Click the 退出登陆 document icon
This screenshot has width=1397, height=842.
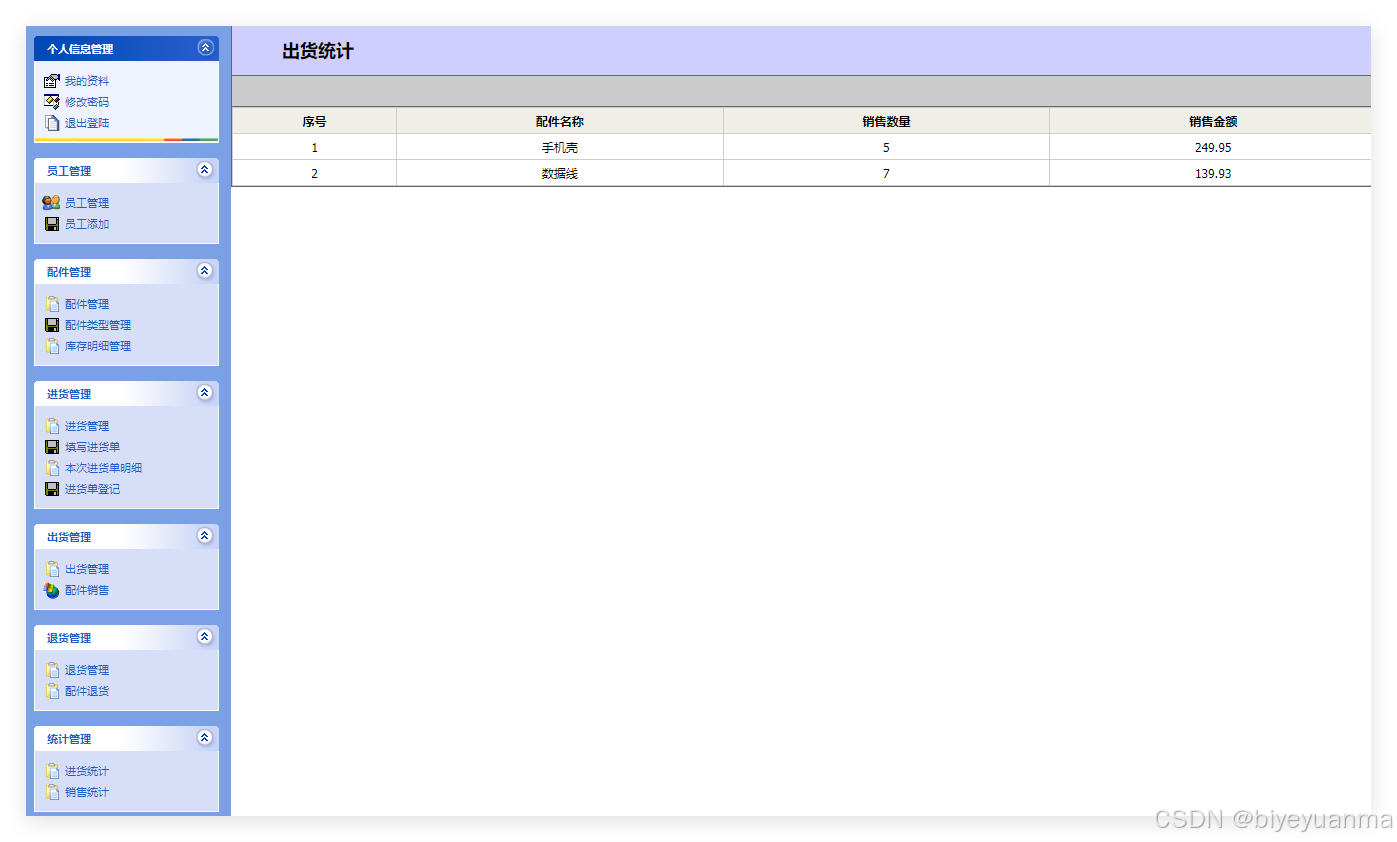pos(52,122)
